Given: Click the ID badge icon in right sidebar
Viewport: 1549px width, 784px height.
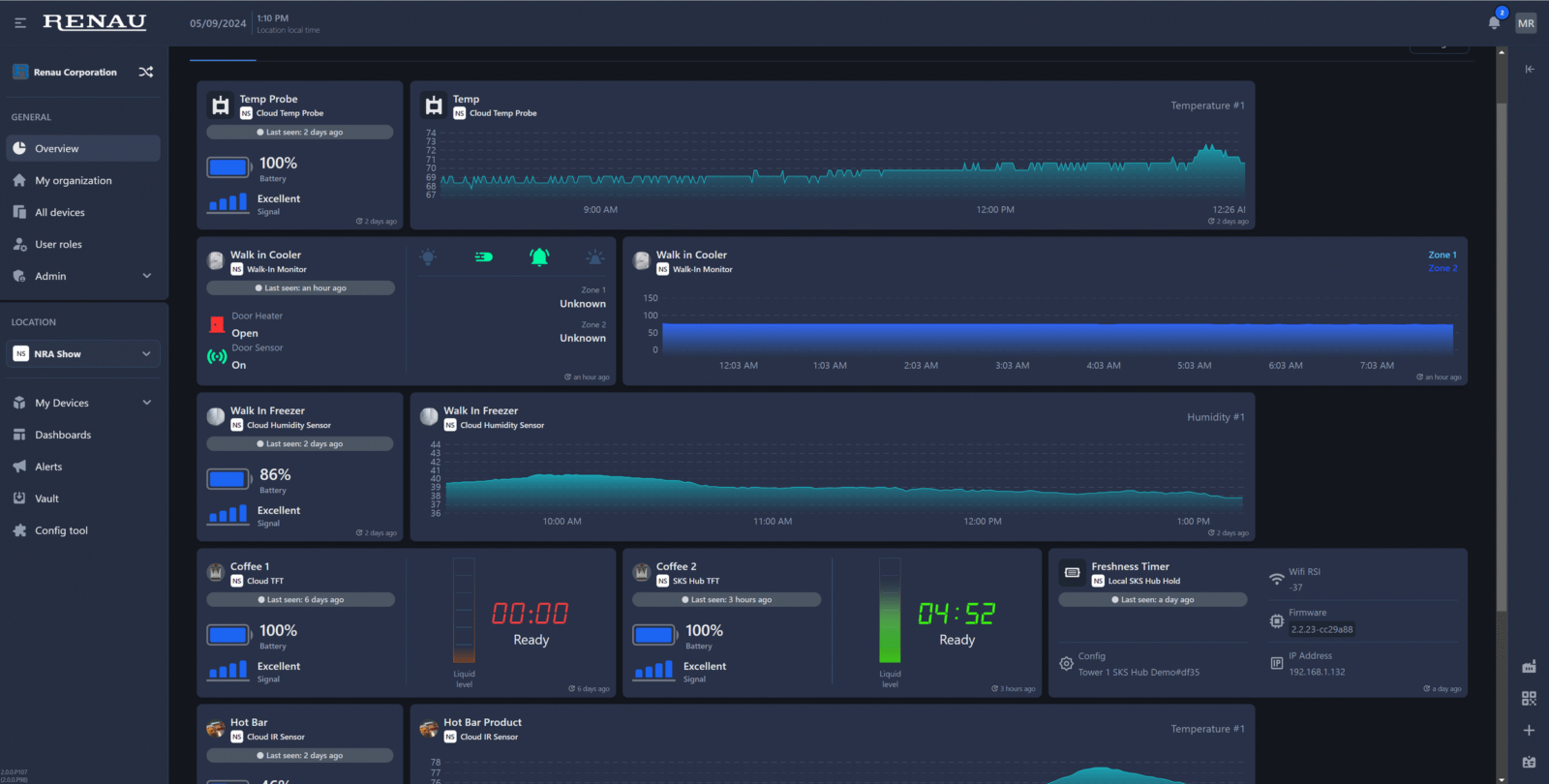Looking at the screenshot, I should point(1529,763).
